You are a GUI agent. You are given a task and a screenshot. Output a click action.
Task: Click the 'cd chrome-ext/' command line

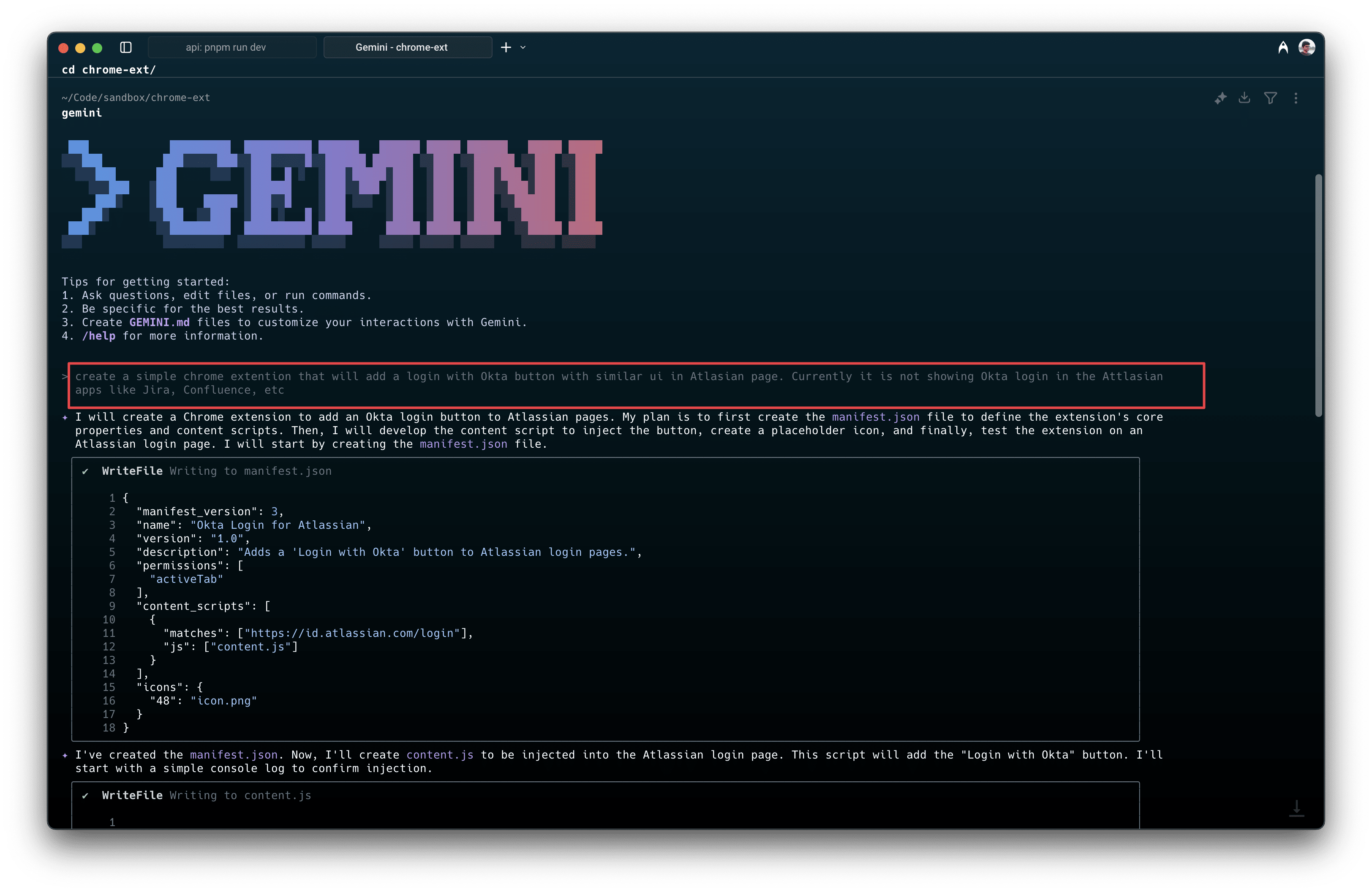click(x=109, y=70)
